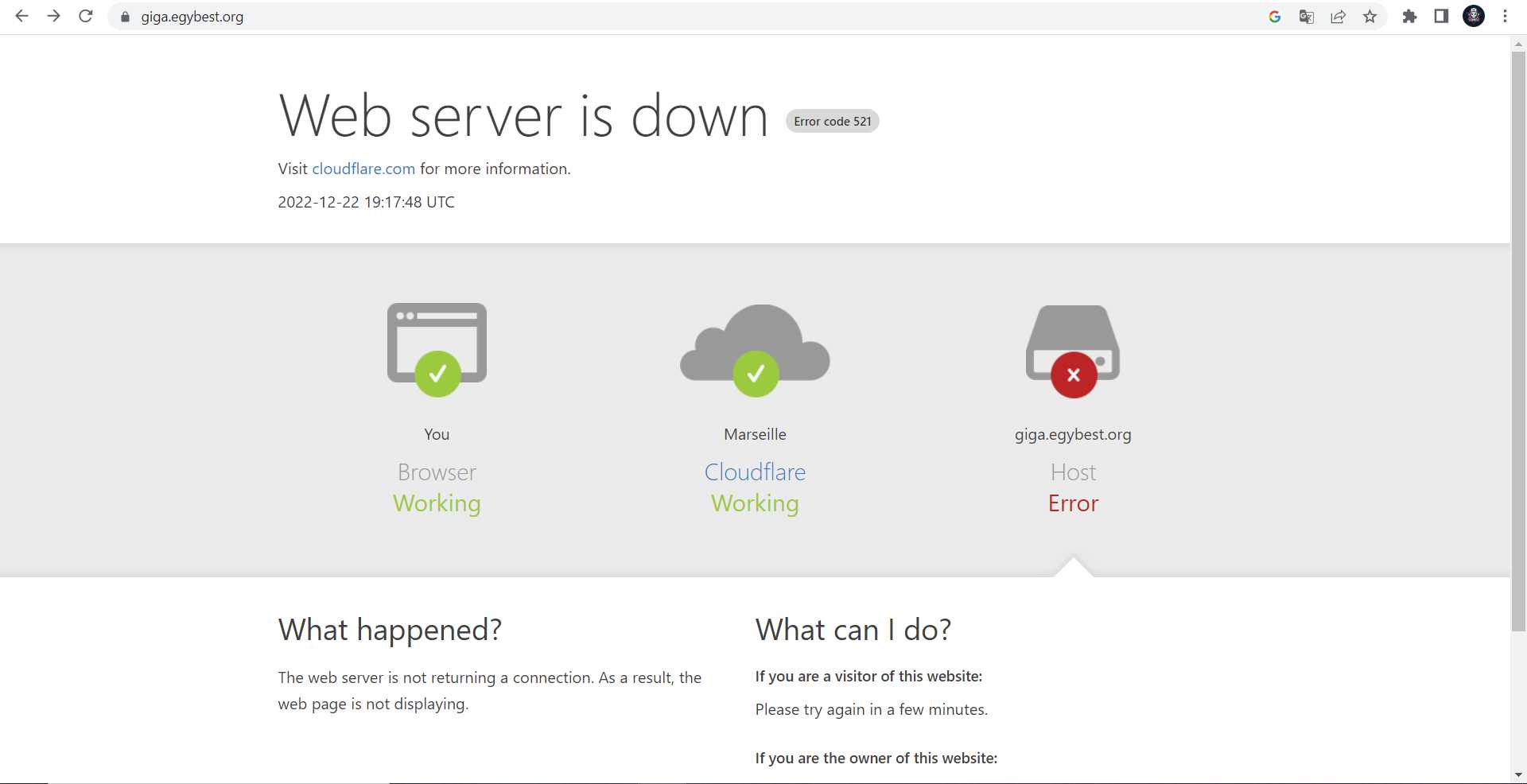1527x784 pixels.
Task: Click the address bar URL field
Action: click(x=636, y=17)
